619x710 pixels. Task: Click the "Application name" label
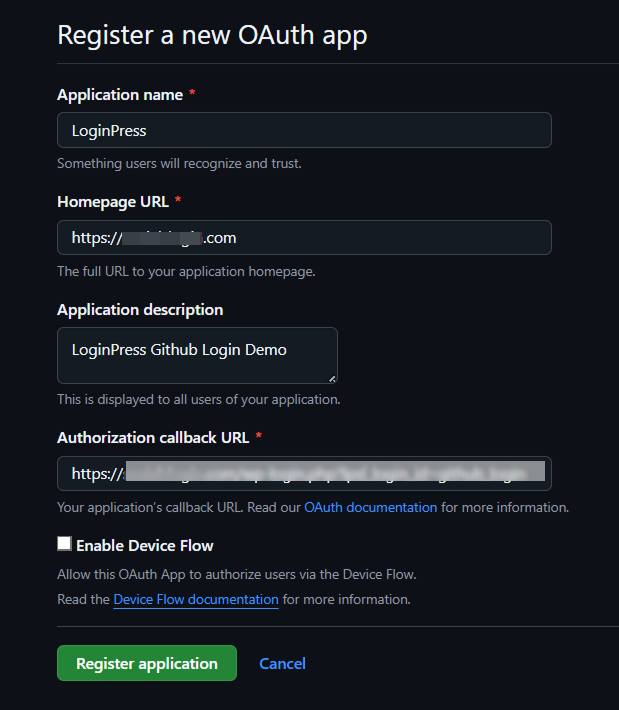120,95
